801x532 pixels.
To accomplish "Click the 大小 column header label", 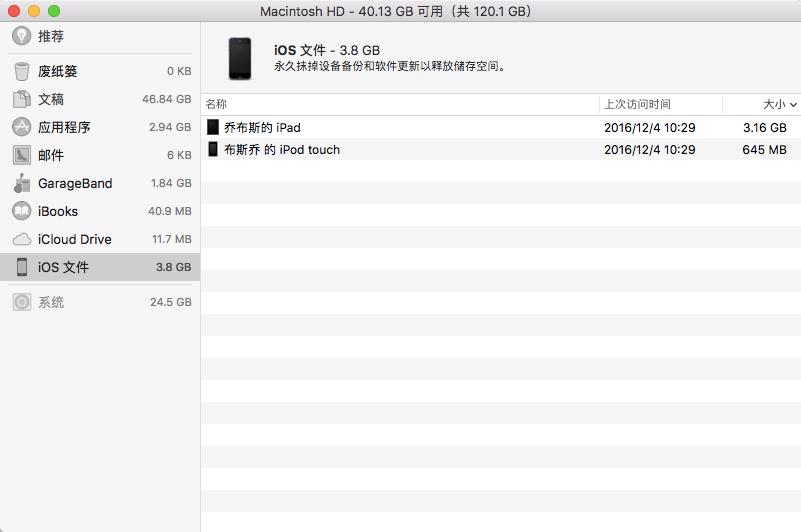I will tap(774, 104).
